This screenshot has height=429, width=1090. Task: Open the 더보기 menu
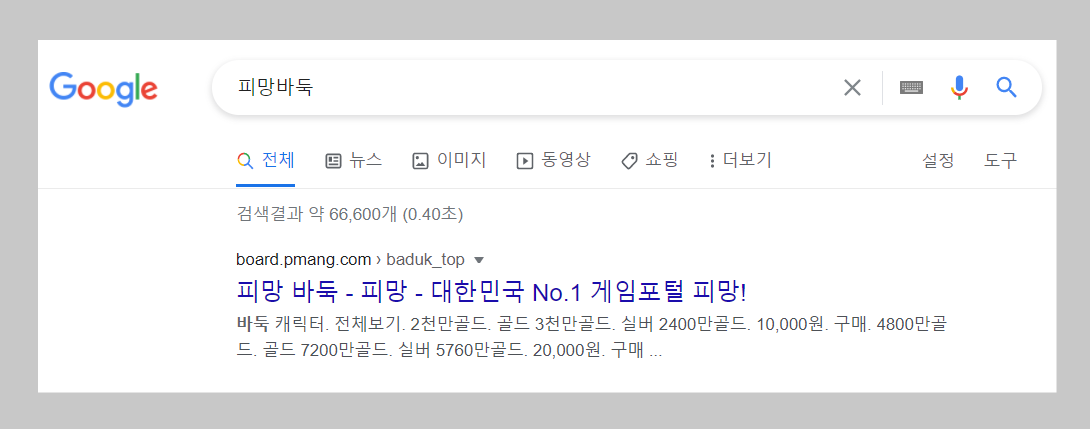pyautogui.click(x=740, y=161)
